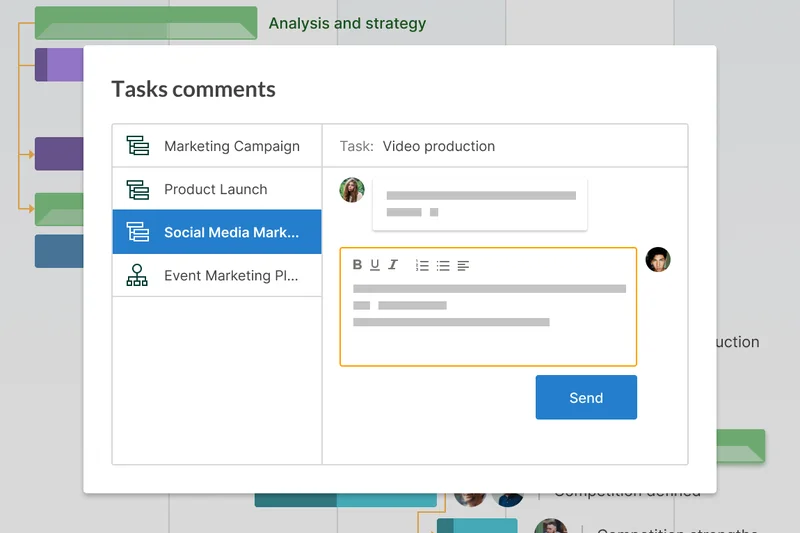Click the Gantt icon beside Product Launch
Screen dimensions: 800x533
[137, 189]
